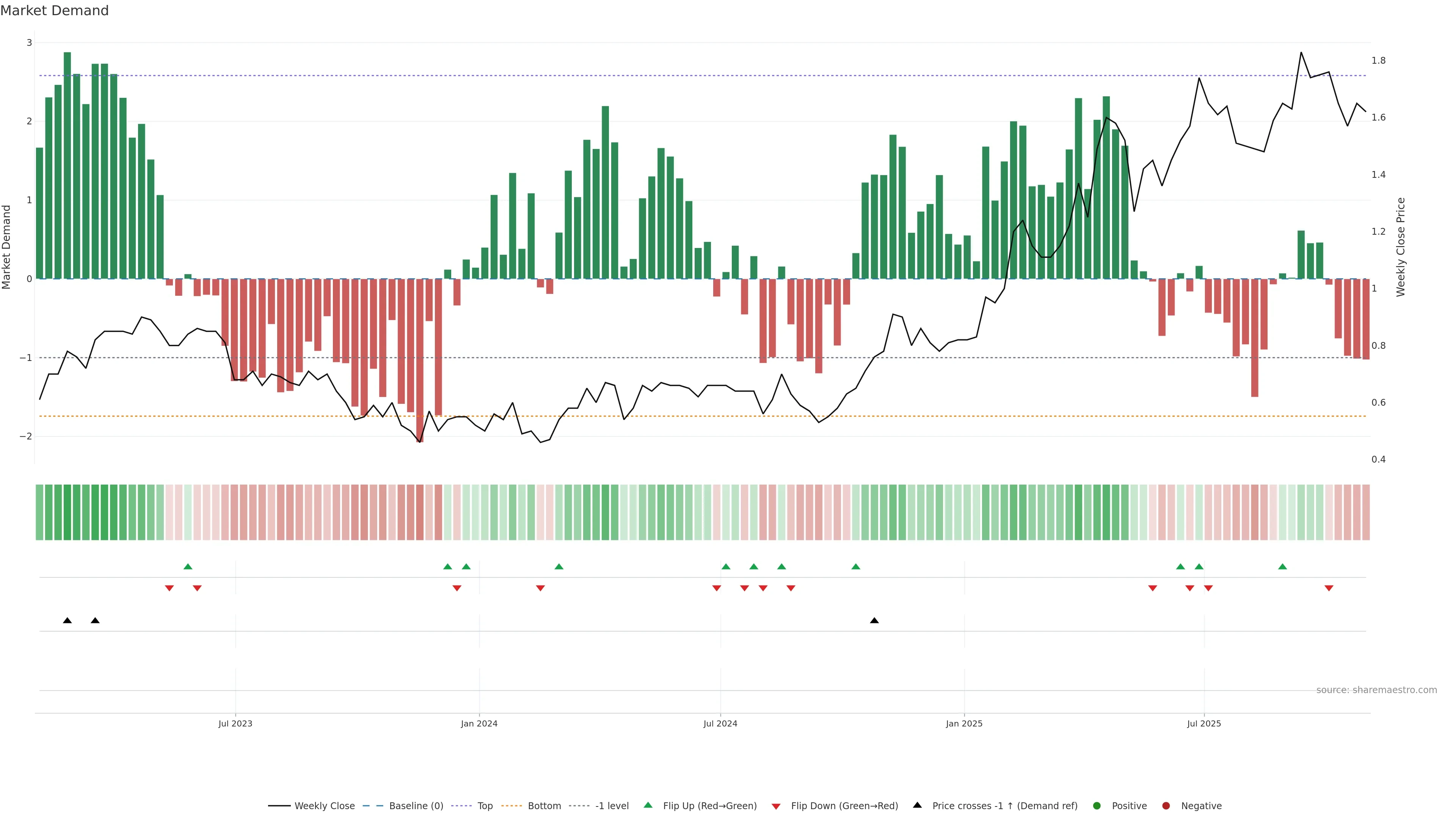1456x819 pixels.
Task: Click the Jan 2025 x-axis label
Action: click(x=964, y=723)
